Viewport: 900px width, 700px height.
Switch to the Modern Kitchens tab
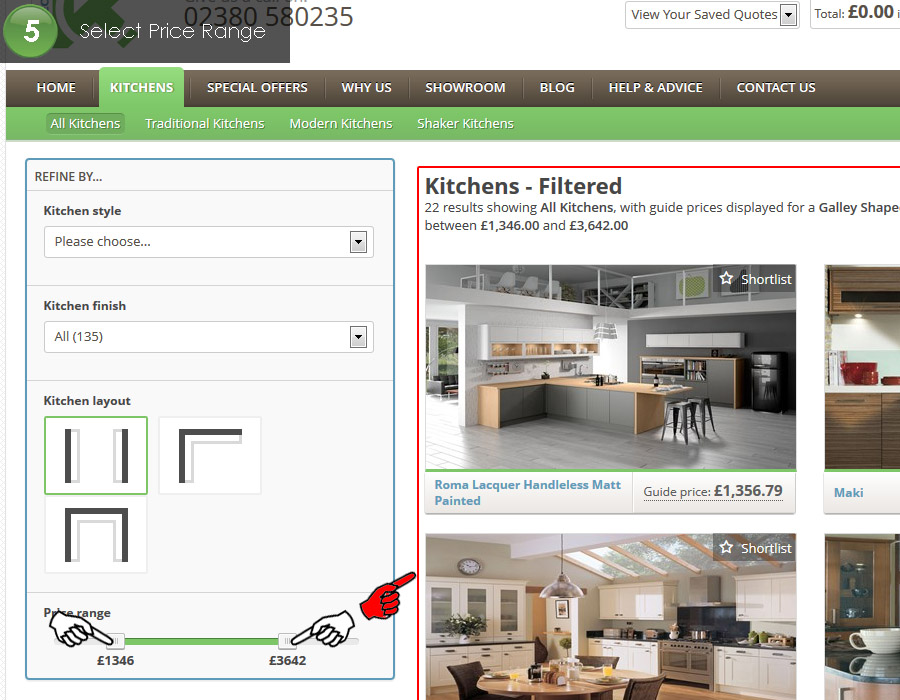340,124
